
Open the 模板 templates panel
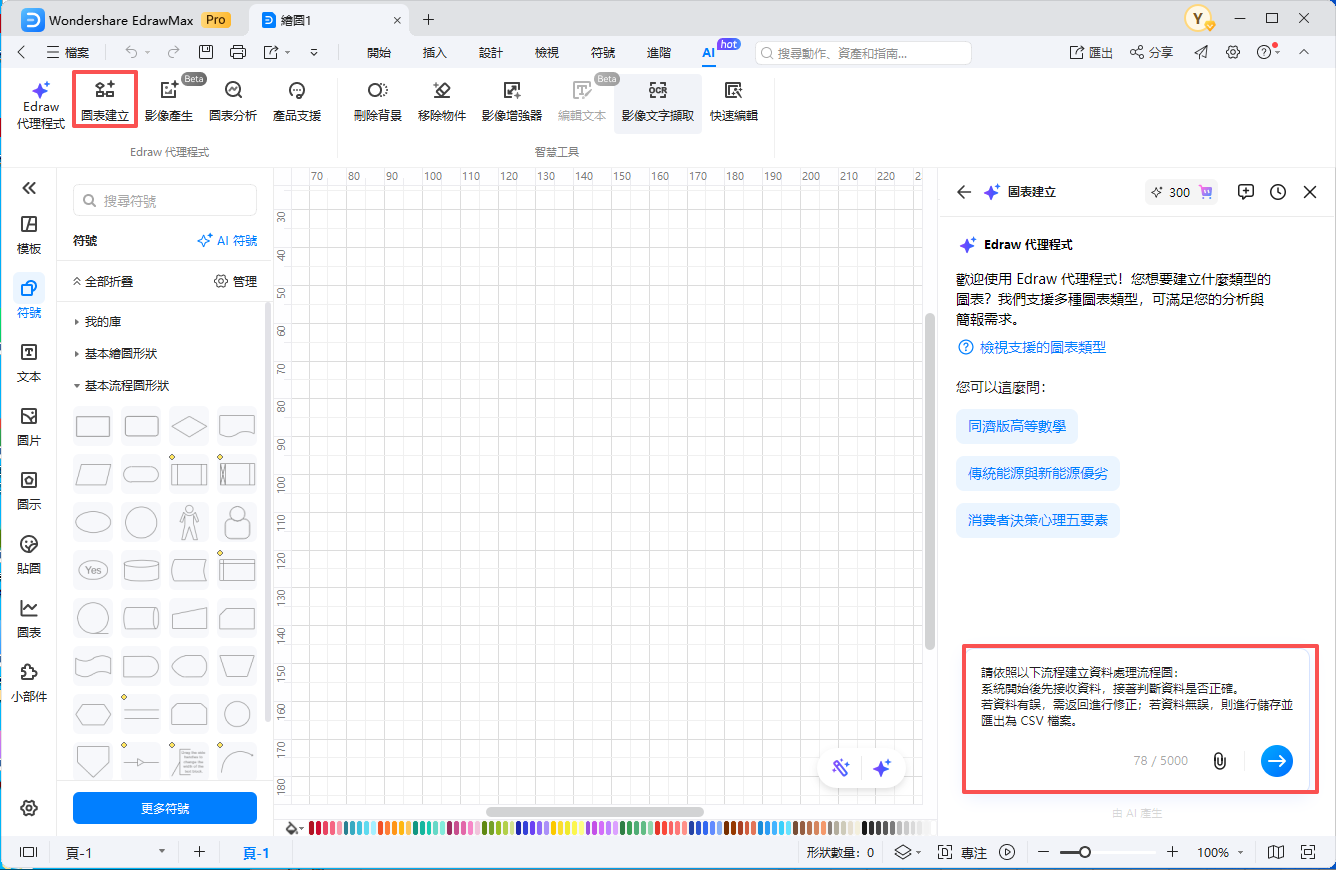point(29,236)
